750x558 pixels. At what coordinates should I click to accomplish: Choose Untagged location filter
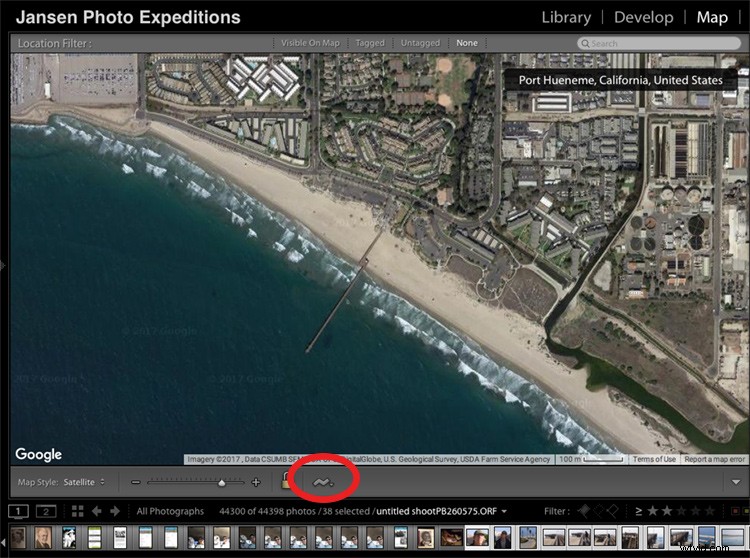click(x=420, y=43)
